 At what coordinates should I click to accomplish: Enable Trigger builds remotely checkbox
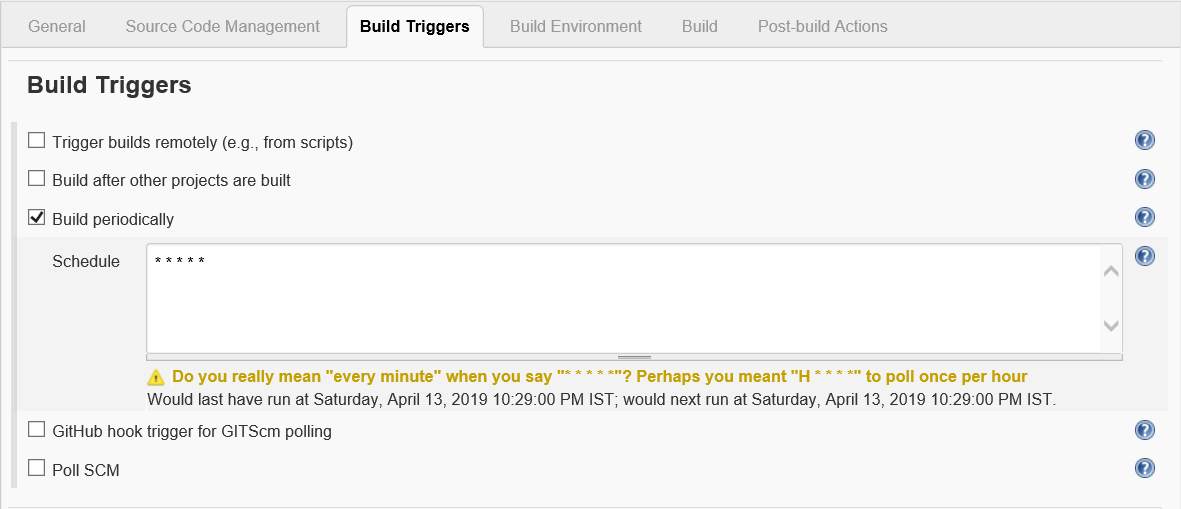37,141
